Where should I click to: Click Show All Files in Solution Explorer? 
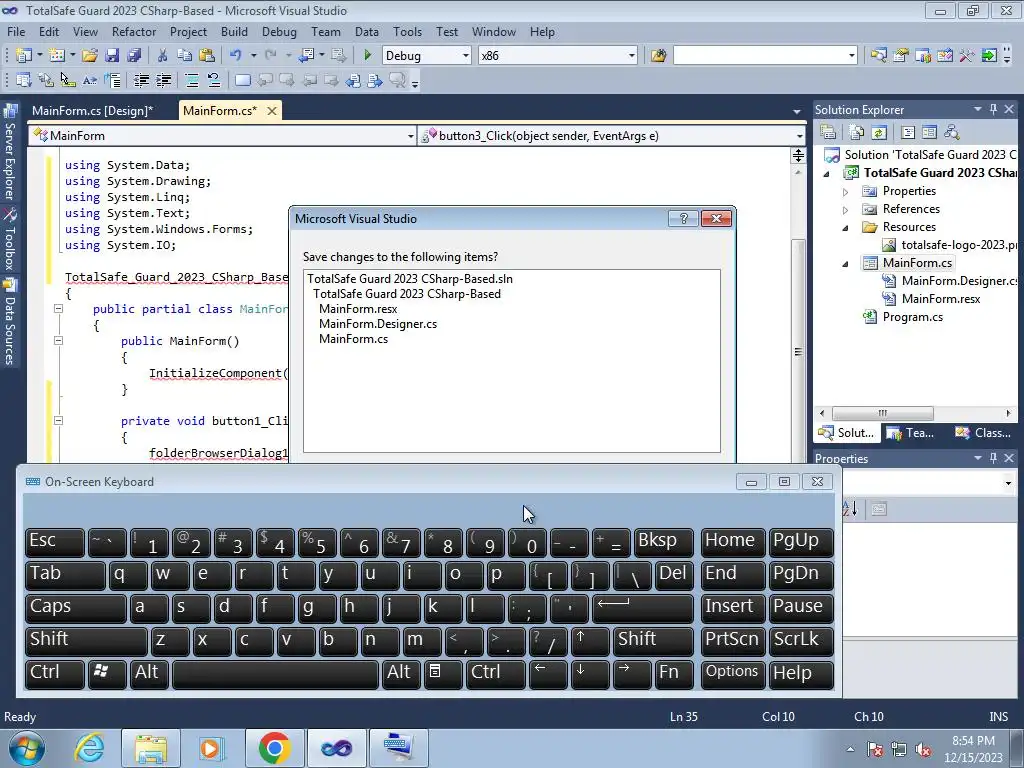[x=857, y=133]
